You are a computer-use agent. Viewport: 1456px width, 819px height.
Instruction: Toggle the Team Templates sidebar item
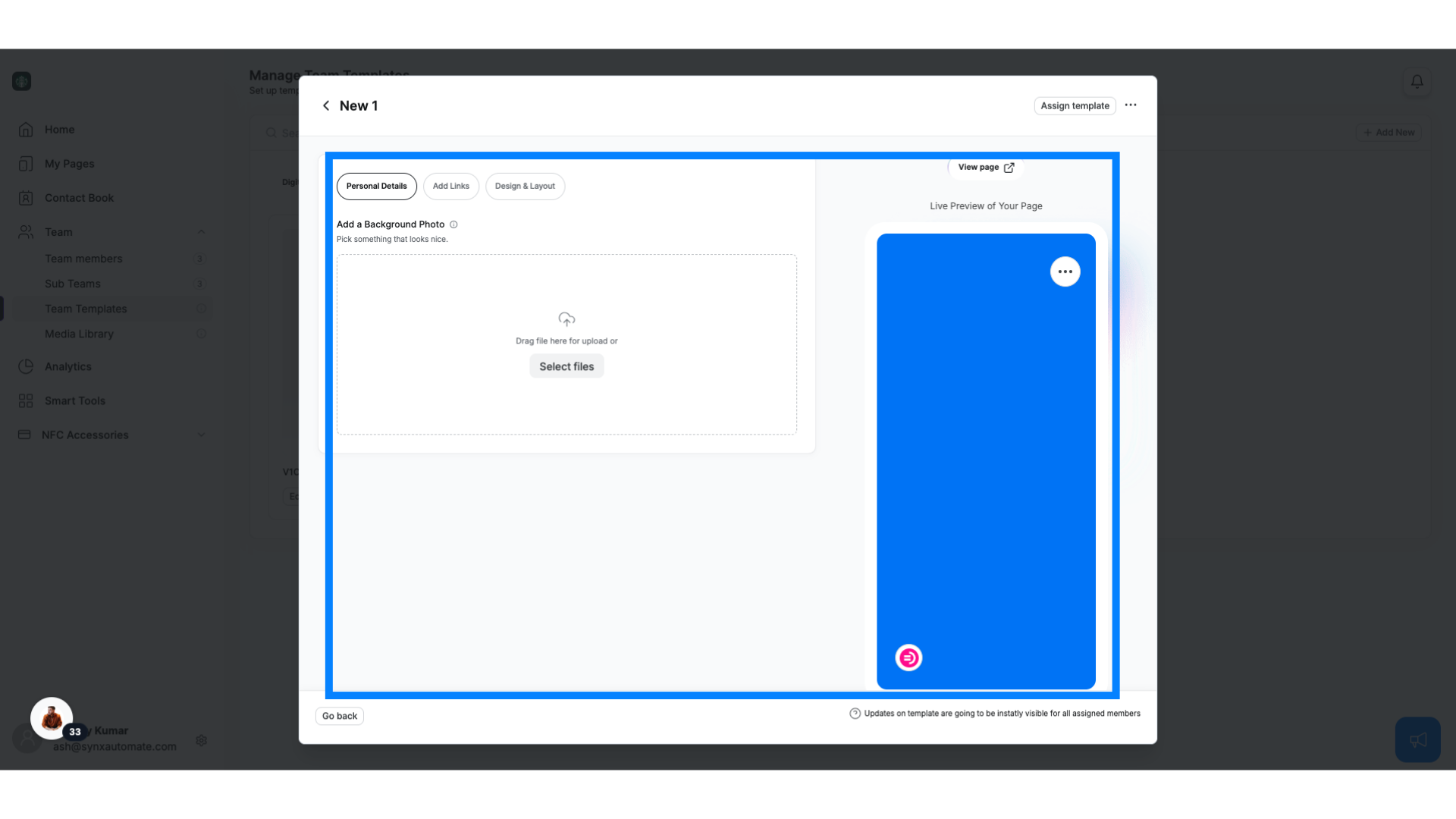pyautogui.click(x=85, y=308)
